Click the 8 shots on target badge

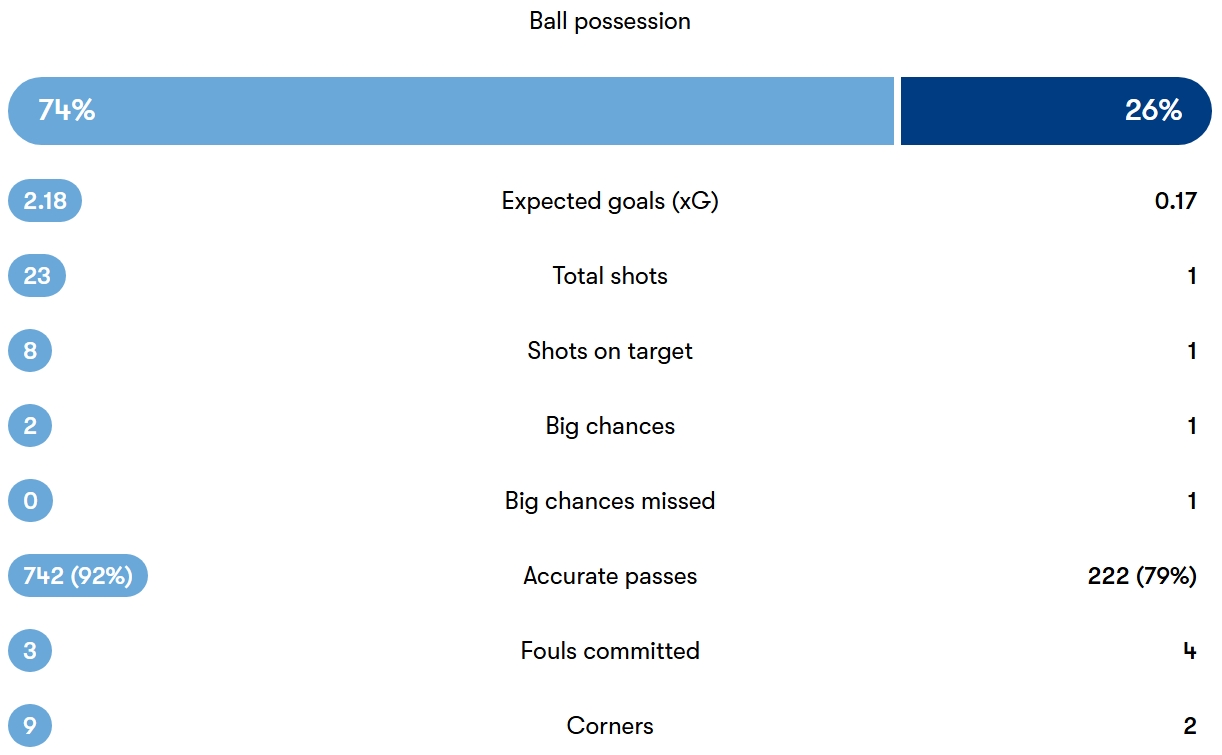30,351
